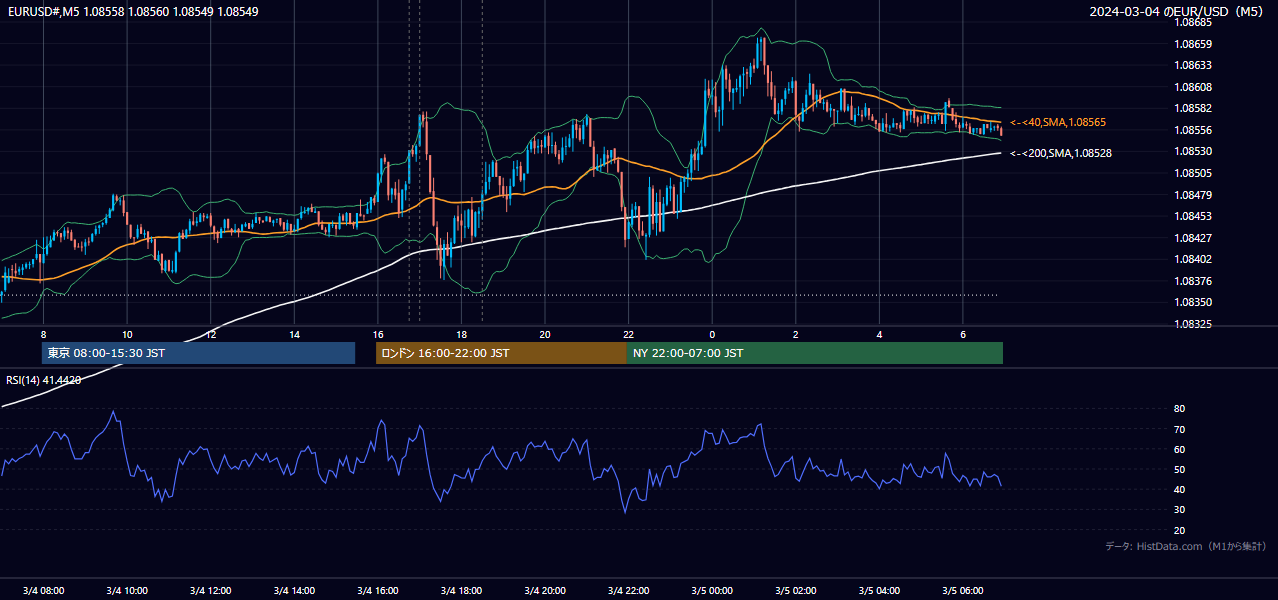
Task: Click RSI axis level 80
Action: 1180,409
